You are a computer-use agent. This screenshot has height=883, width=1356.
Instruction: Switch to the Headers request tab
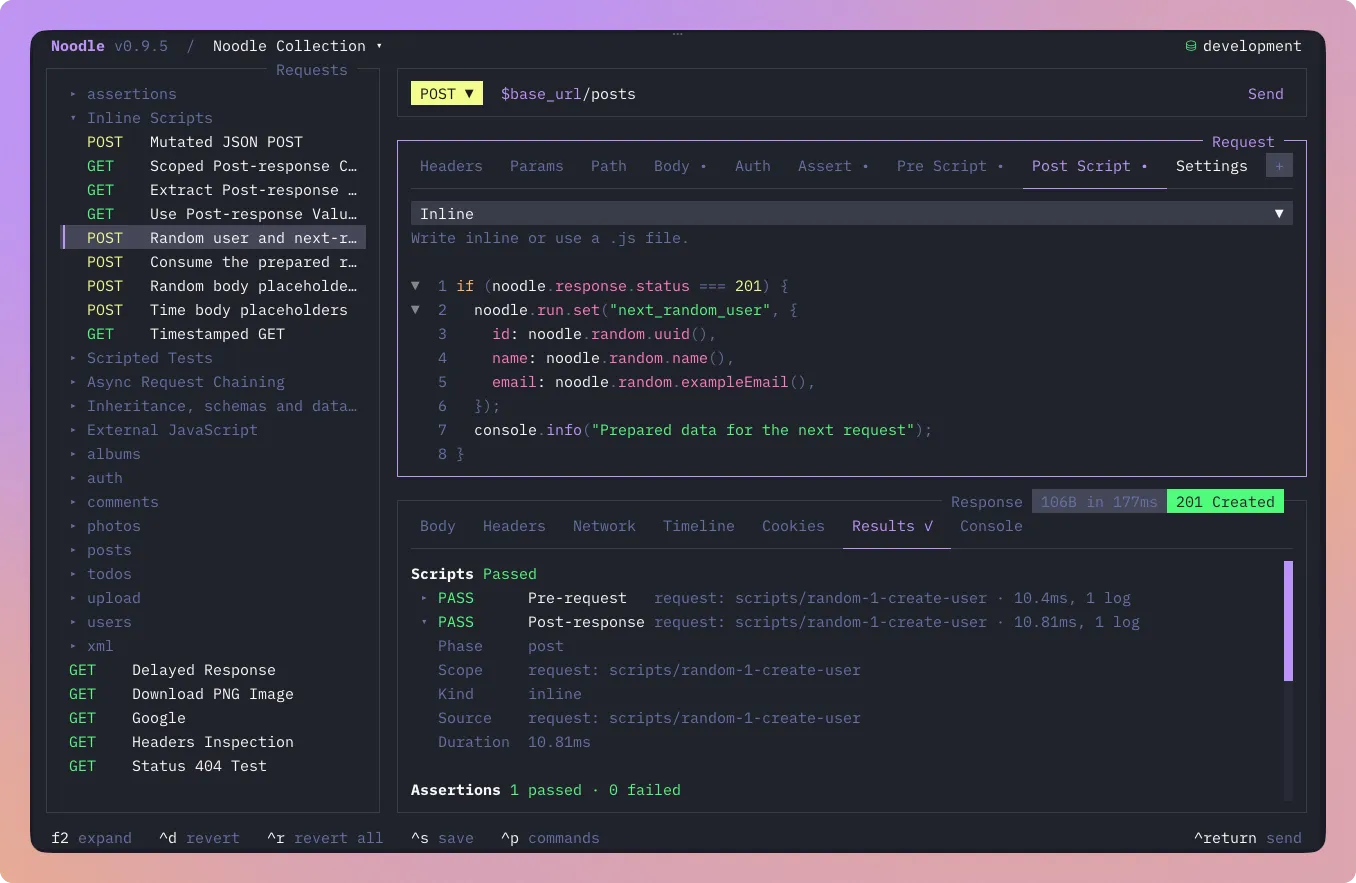451,166
